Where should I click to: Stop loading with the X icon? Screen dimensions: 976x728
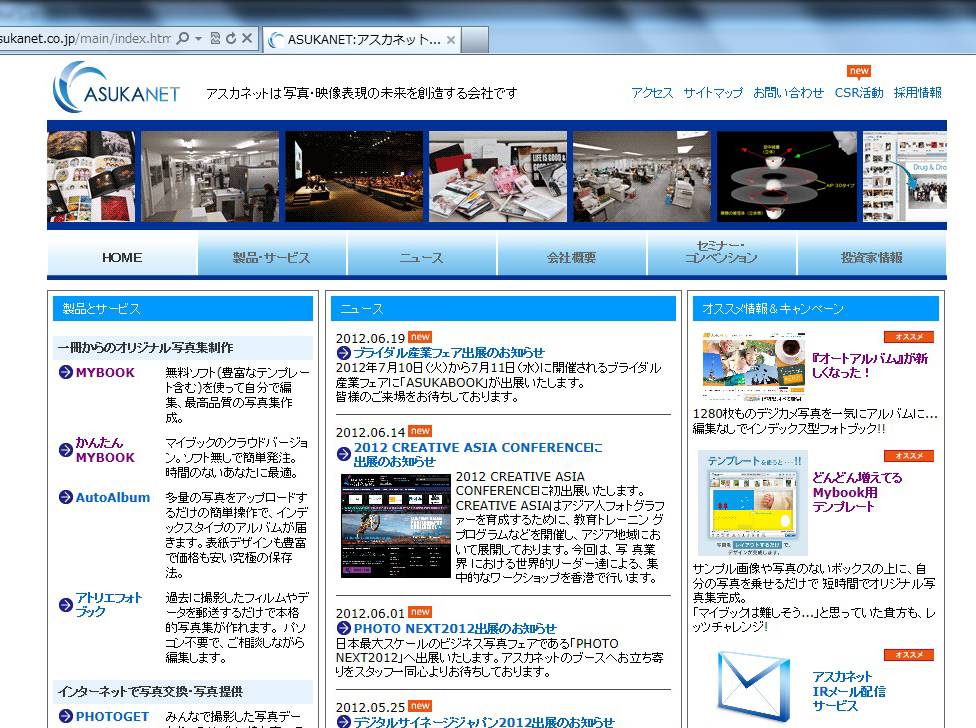click(x=247, y=39)
